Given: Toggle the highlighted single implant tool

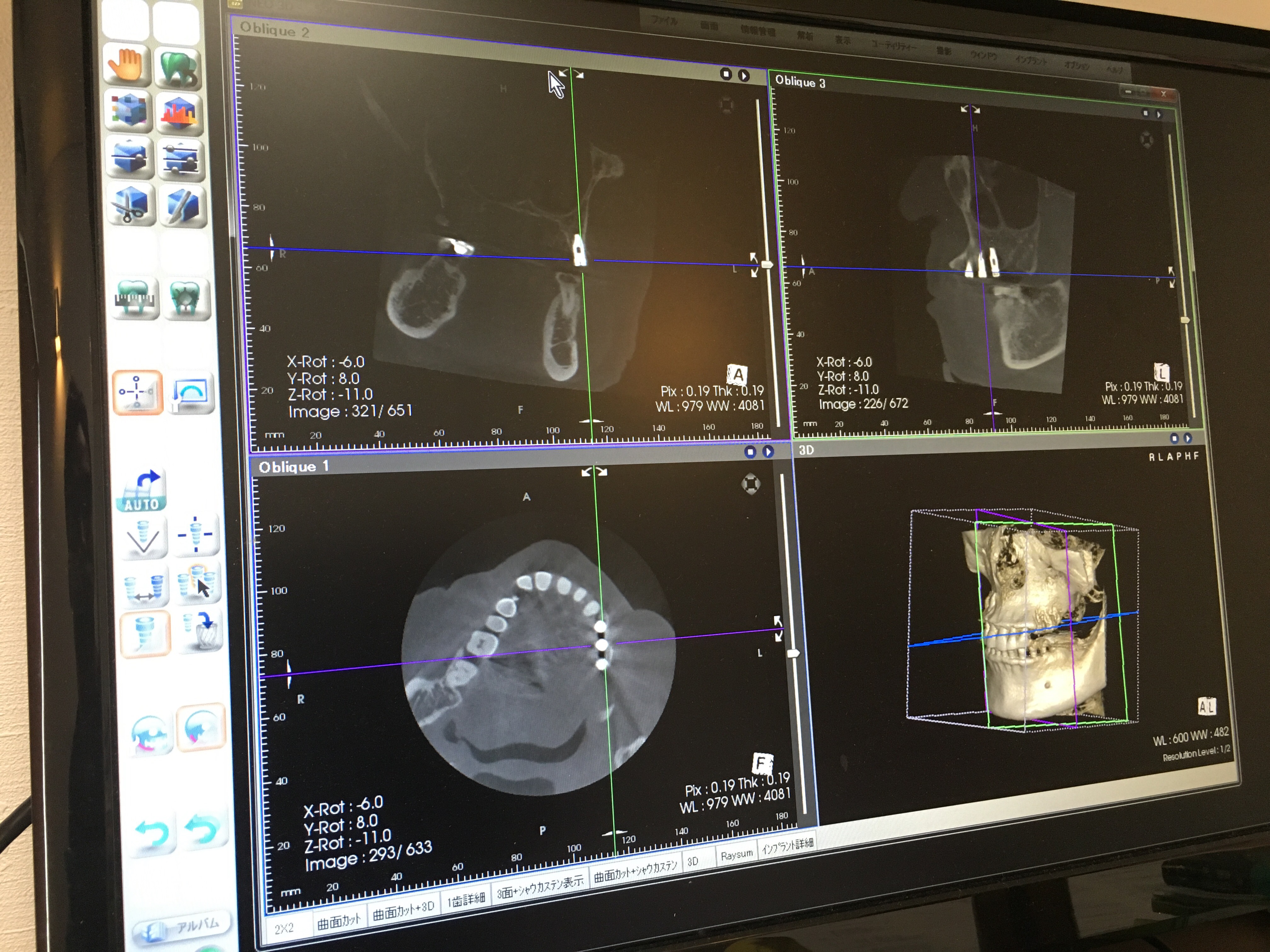Looking at the screenshot, I should point(146,633).
